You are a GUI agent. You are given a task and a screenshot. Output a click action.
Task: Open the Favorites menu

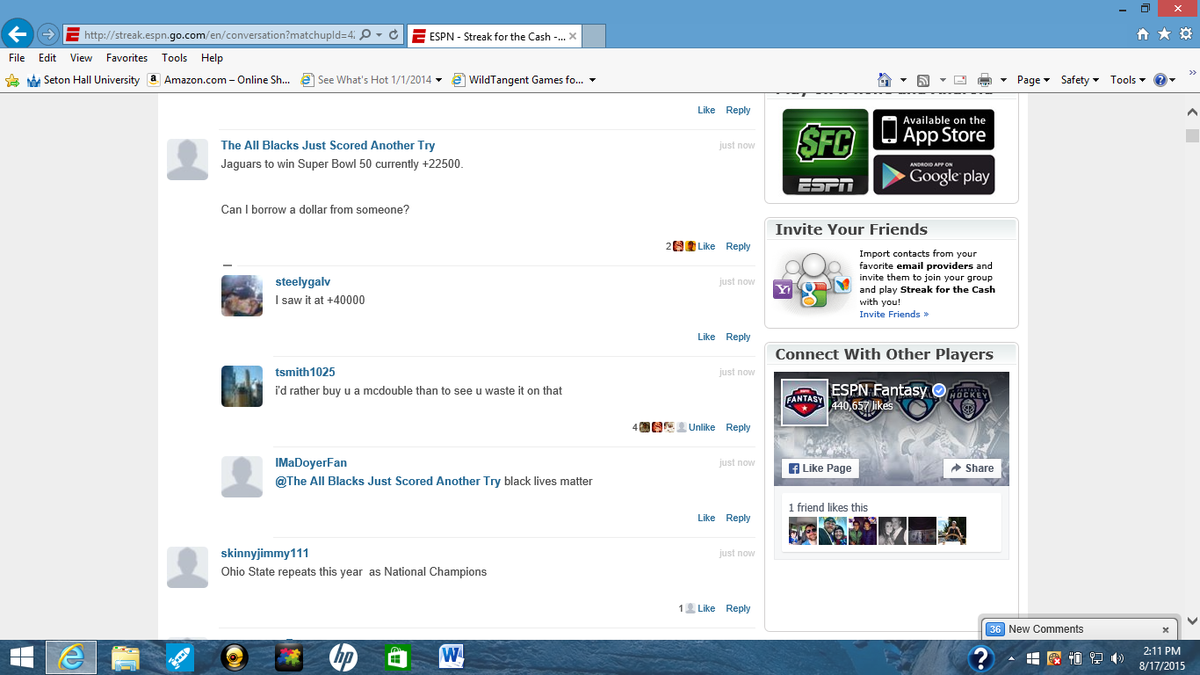pyautogui.click(x=127, y=58)
